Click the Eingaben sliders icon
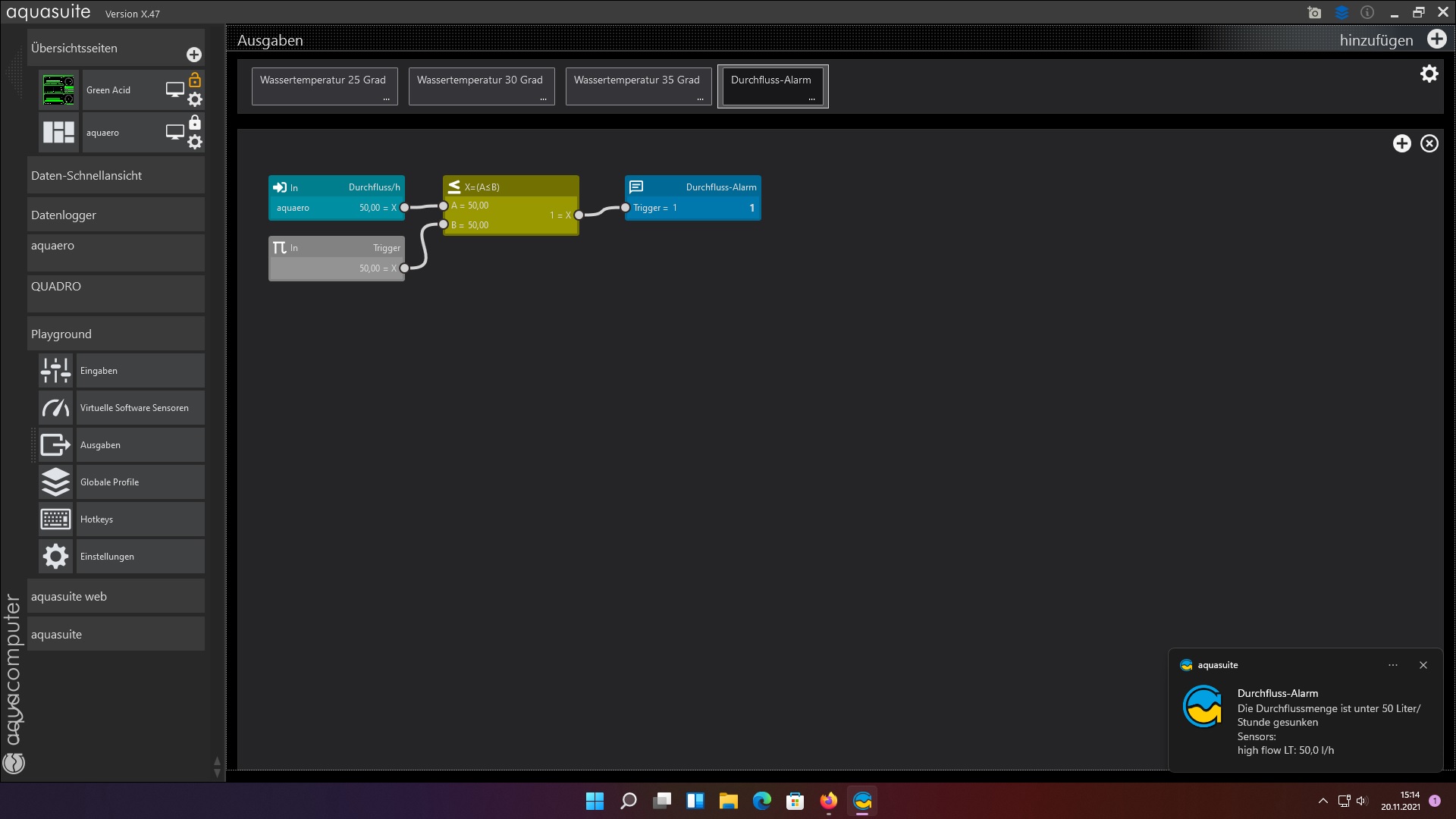1456x819 pixels. (x=55, y=371)
